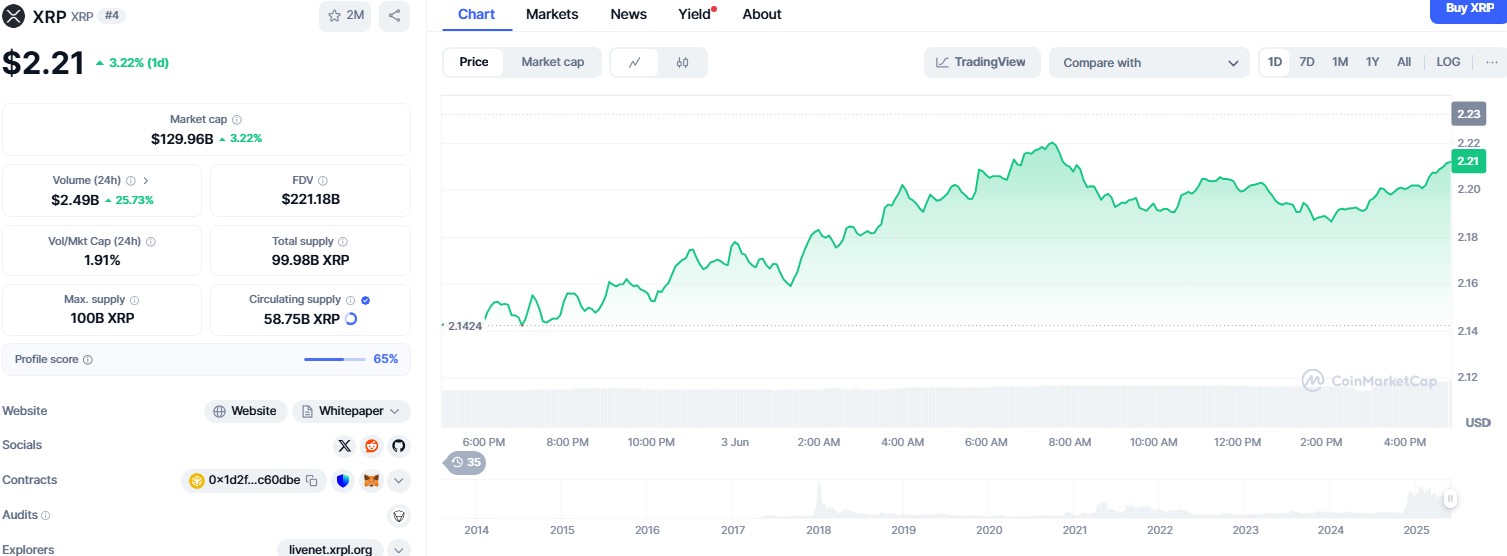Open the News tab

pyautogui.click(x=628, y=14)
